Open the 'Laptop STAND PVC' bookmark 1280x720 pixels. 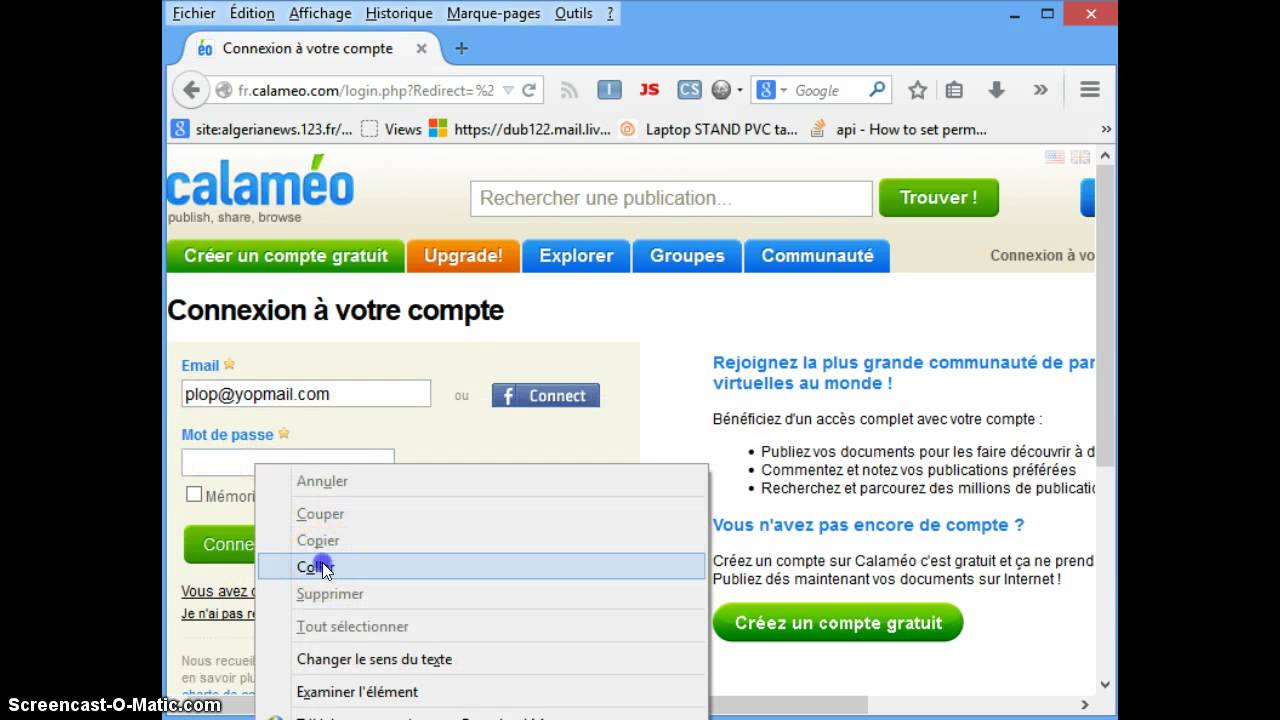708,129
